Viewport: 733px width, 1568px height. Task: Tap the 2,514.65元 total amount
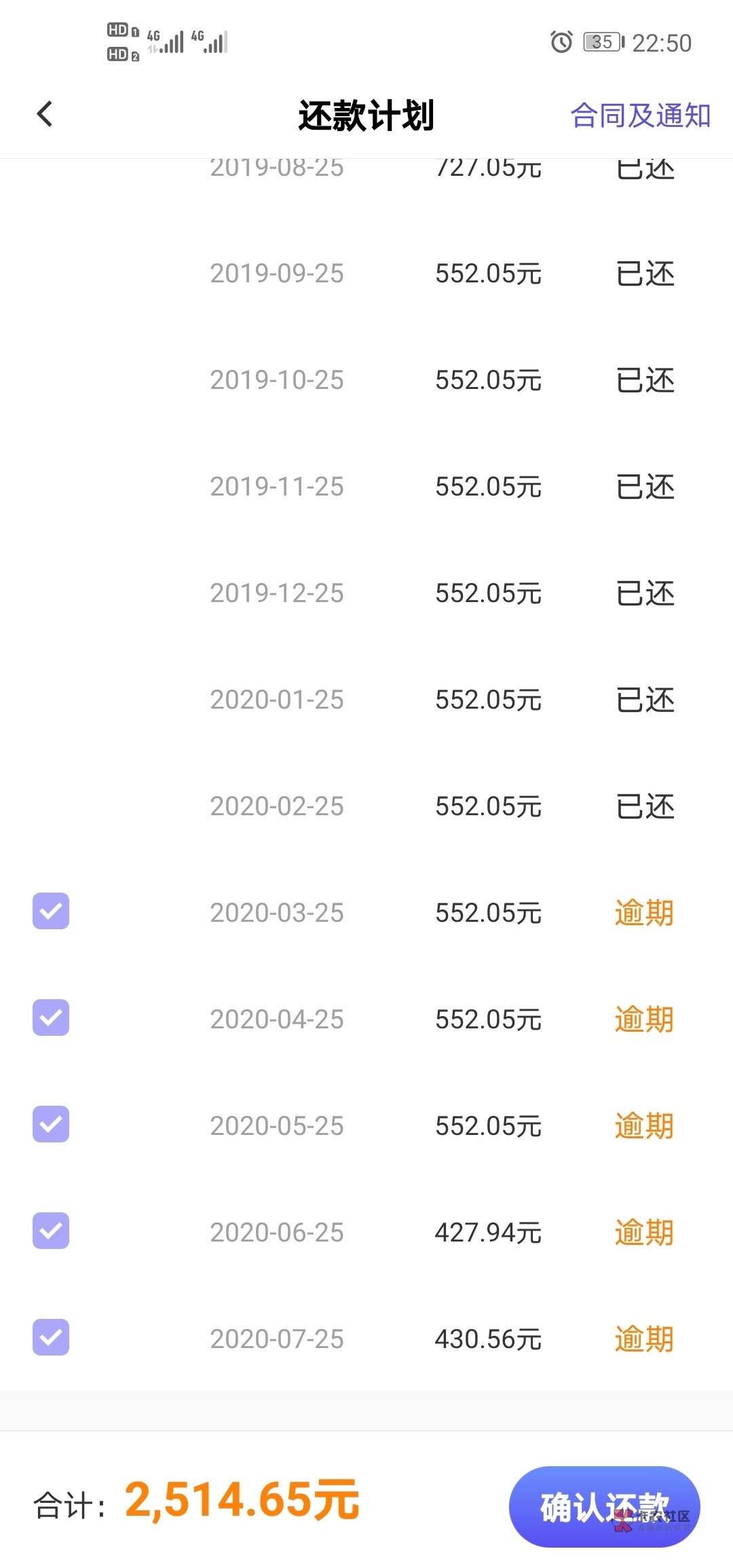click(x=242, y=1500)
